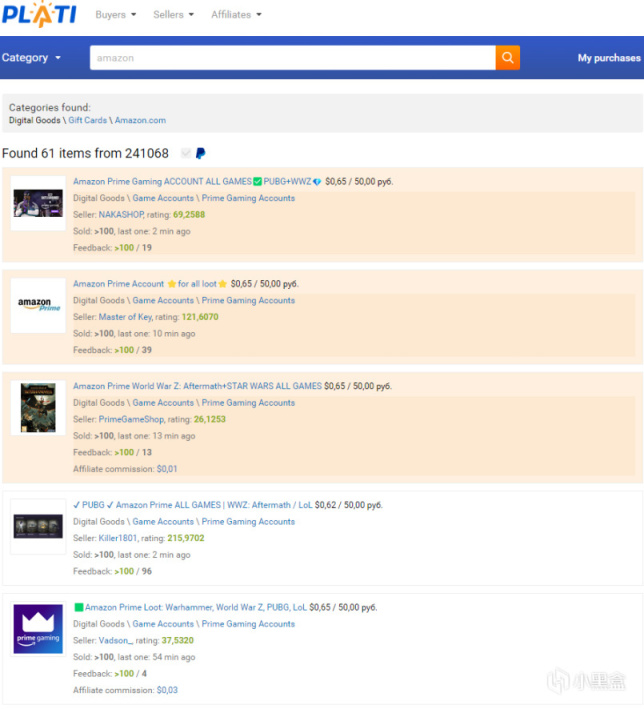Click the prime gaming crown thumbnail

pos(38,629)
